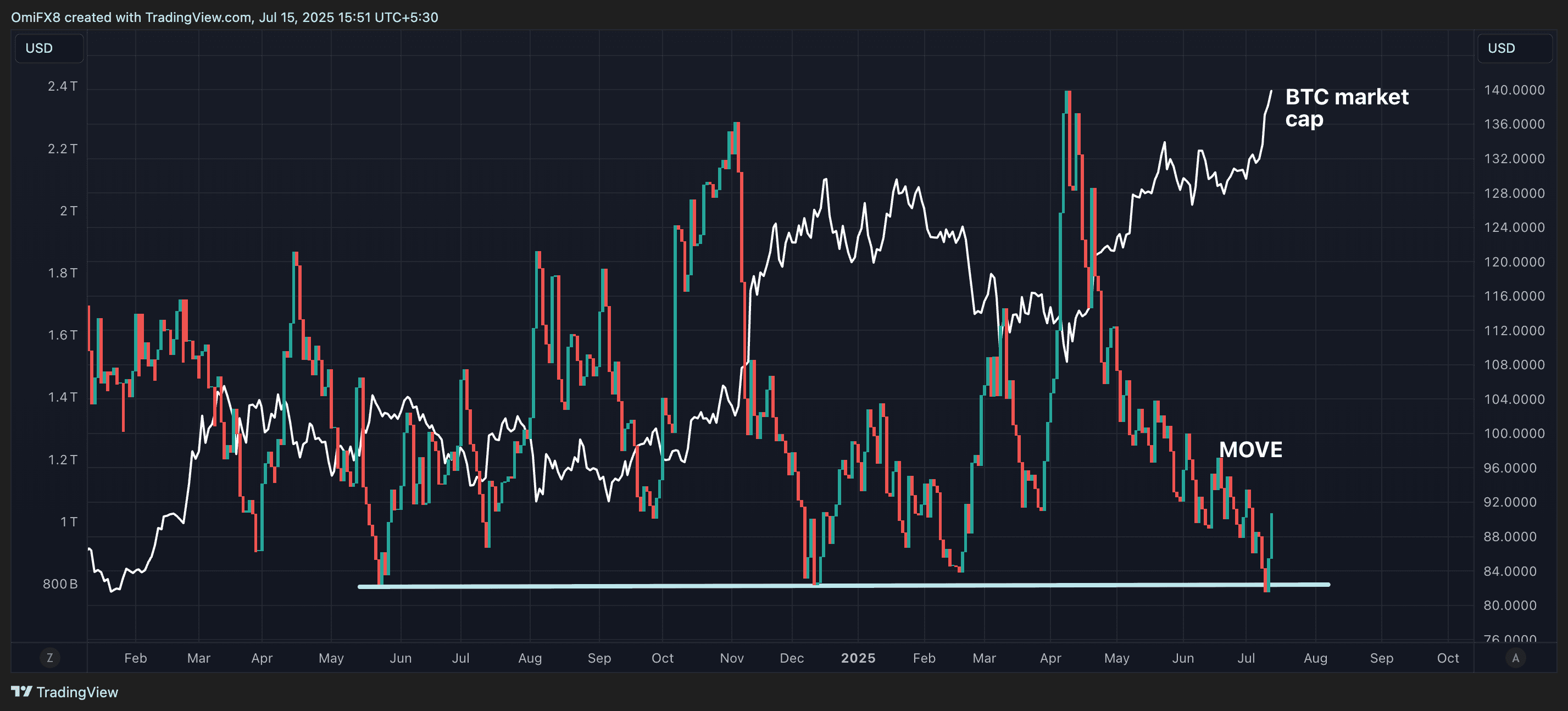This screenshot has height=711, width=1568.
Task: Select the MOVE text label
Action: tap(1250, 450)
